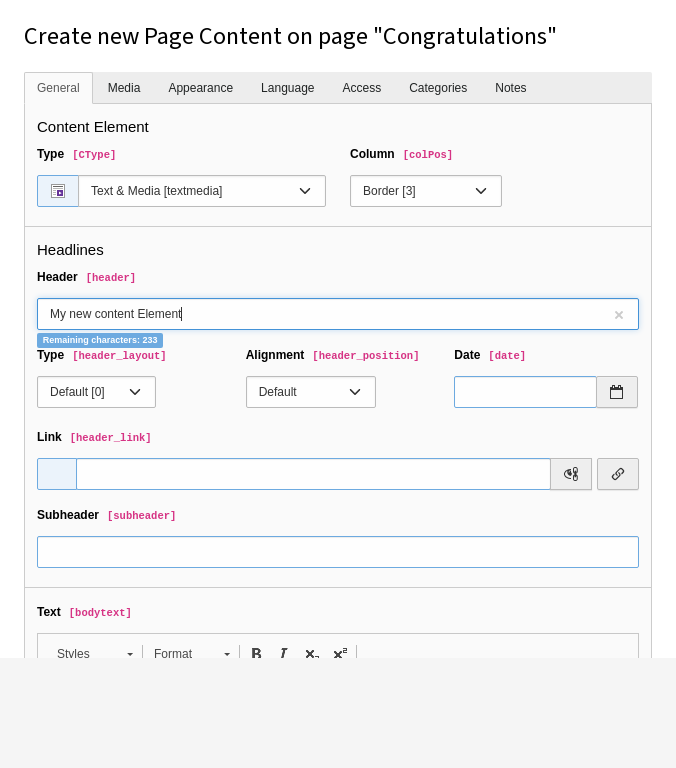The width and height of the screenshot is (676, 768).
Task: Click the [bodytext] field name label
Action: pos(100,613)
